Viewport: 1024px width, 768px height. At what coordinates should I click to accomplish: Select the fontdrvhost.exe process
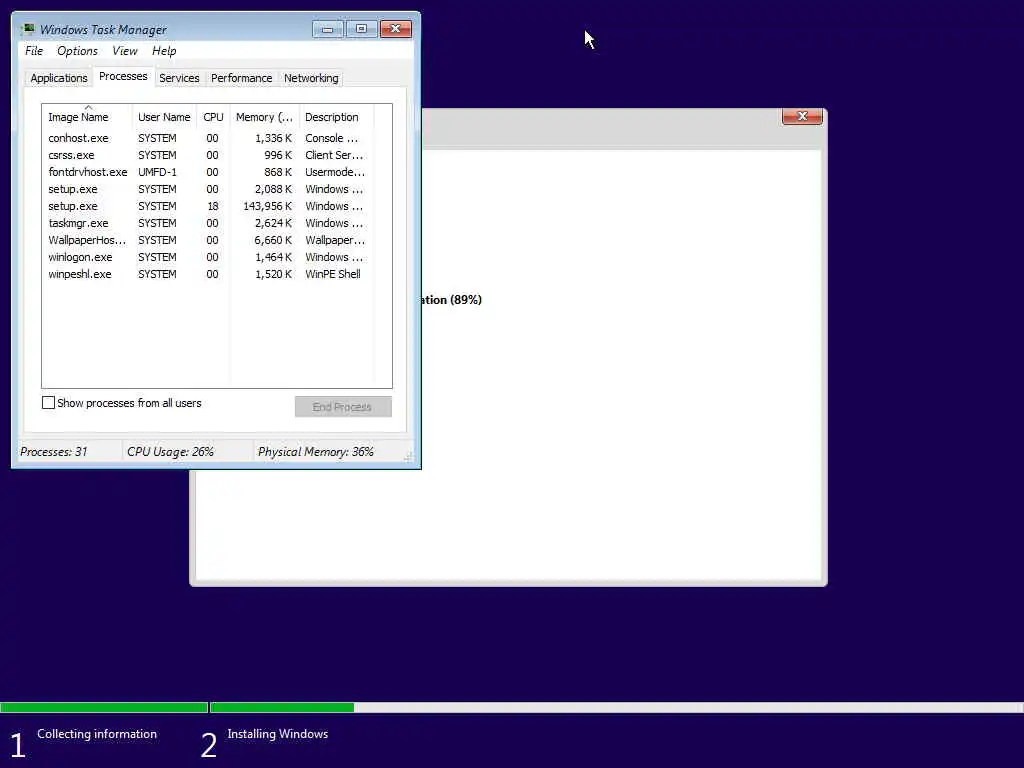[x=208, y=172]
